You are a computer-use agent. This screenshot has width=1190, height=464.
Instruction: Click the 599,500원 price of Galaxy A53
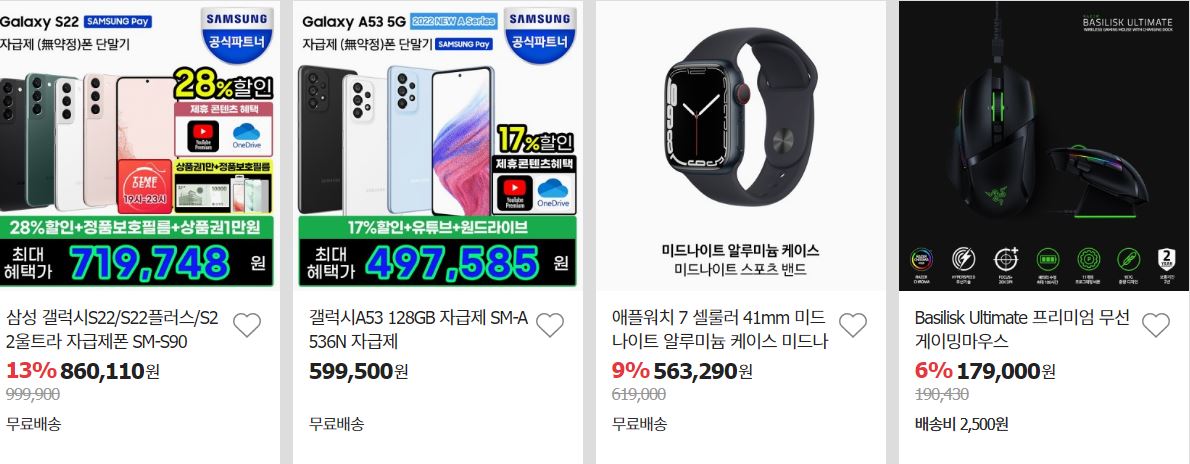pyautogui.click(x=359, y=371)
